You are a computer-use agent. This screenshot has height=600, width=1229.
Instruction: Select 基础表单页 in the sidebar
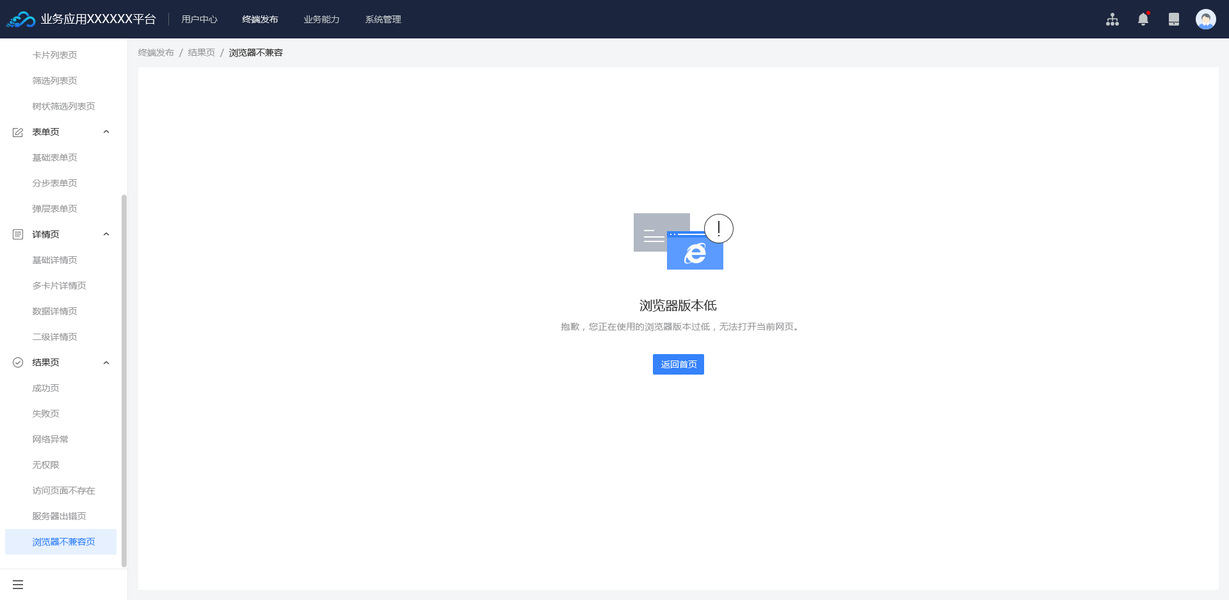coord(54,157)
